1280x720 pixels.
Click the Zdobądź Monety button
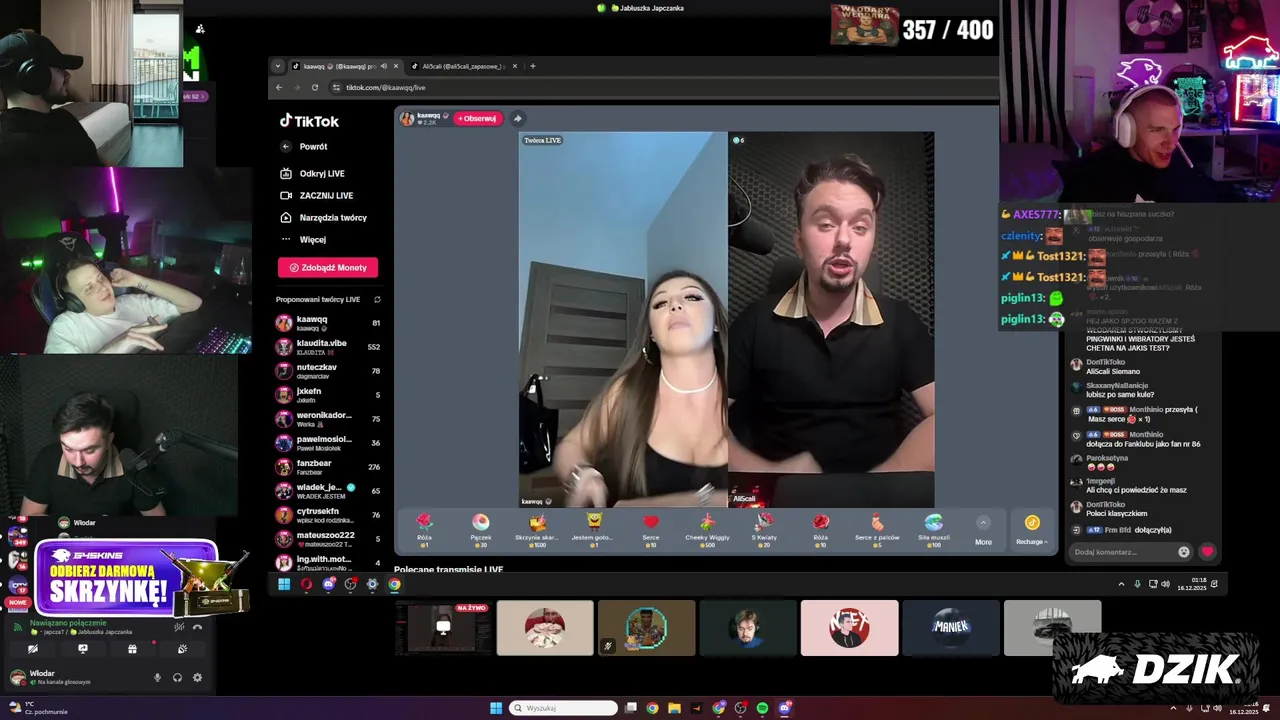point(328,267)
